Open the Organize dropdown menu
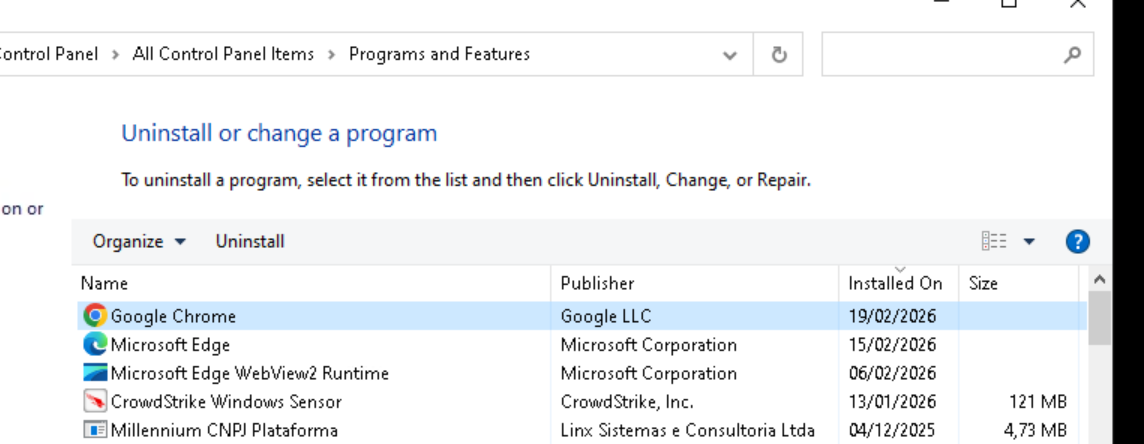 [139, 241]
